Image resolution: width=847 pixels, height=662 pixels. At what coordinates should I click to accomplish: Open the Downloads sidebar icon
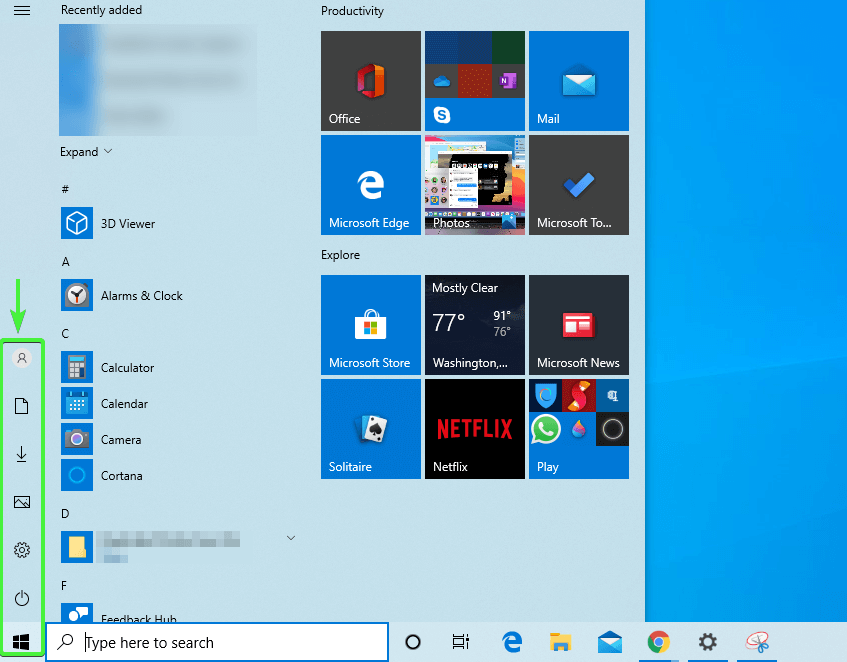22,454
